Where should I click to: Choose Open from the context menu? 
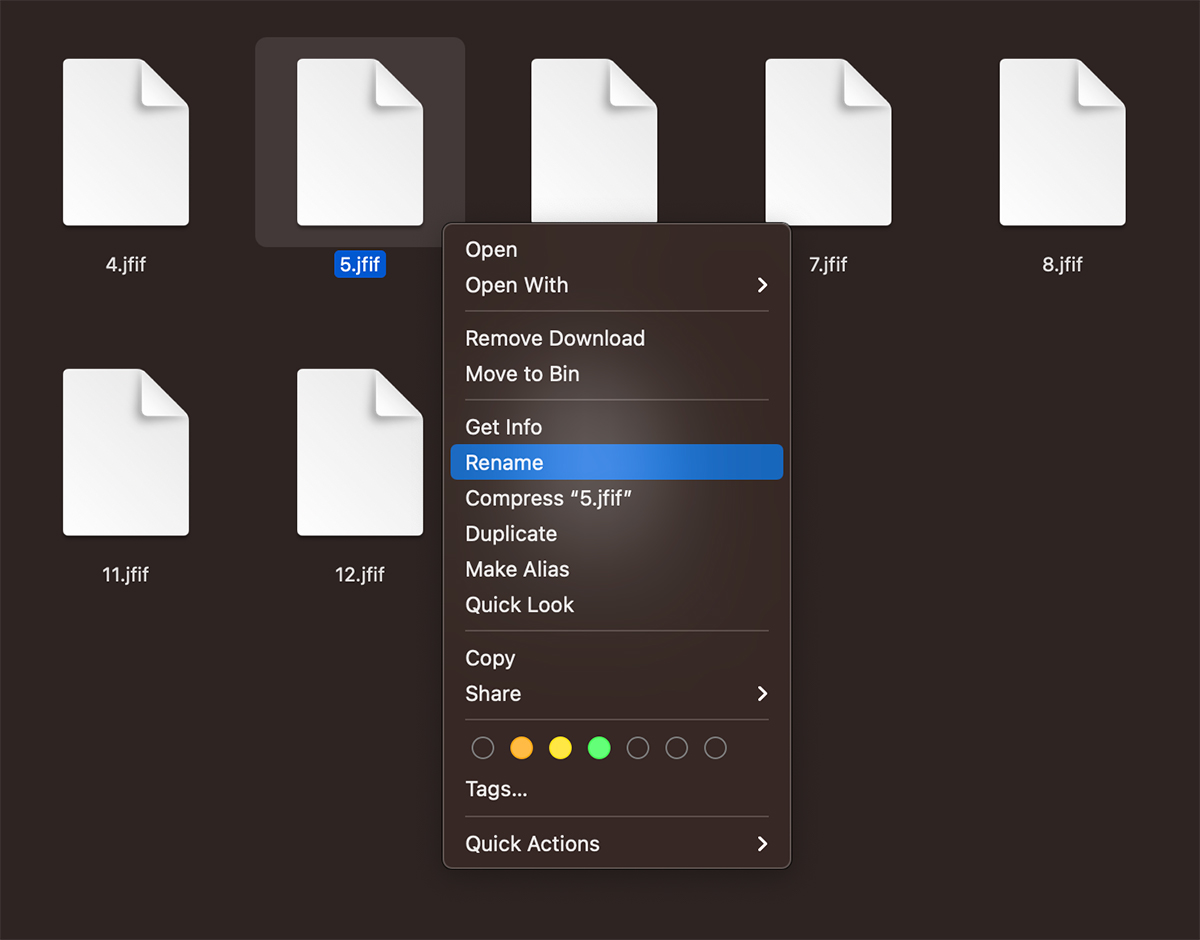(617, 250)
